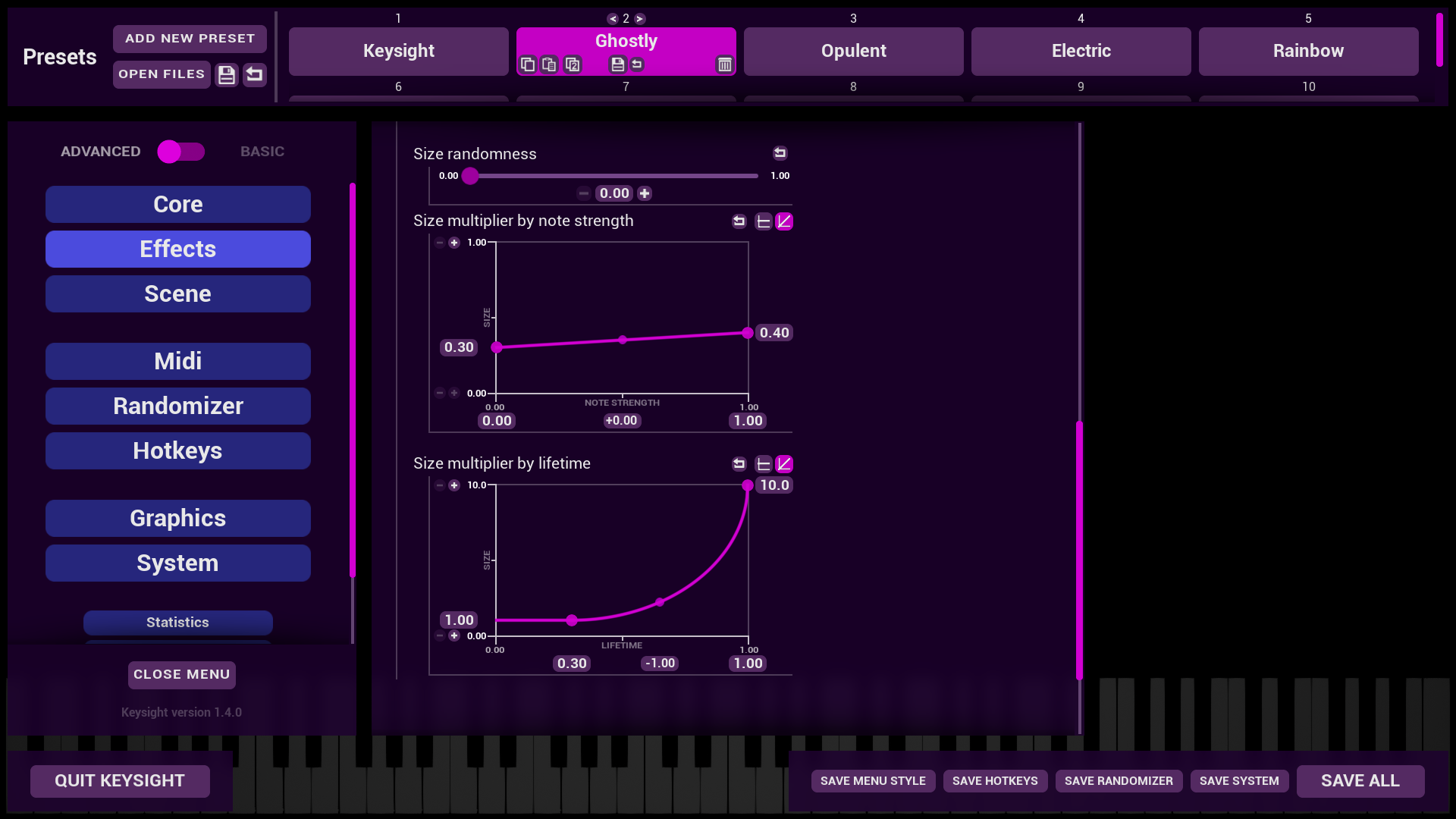Open the Core settings tab
Image resolution: width=1456 pixels, height=819 pixels.
(177, 205)
